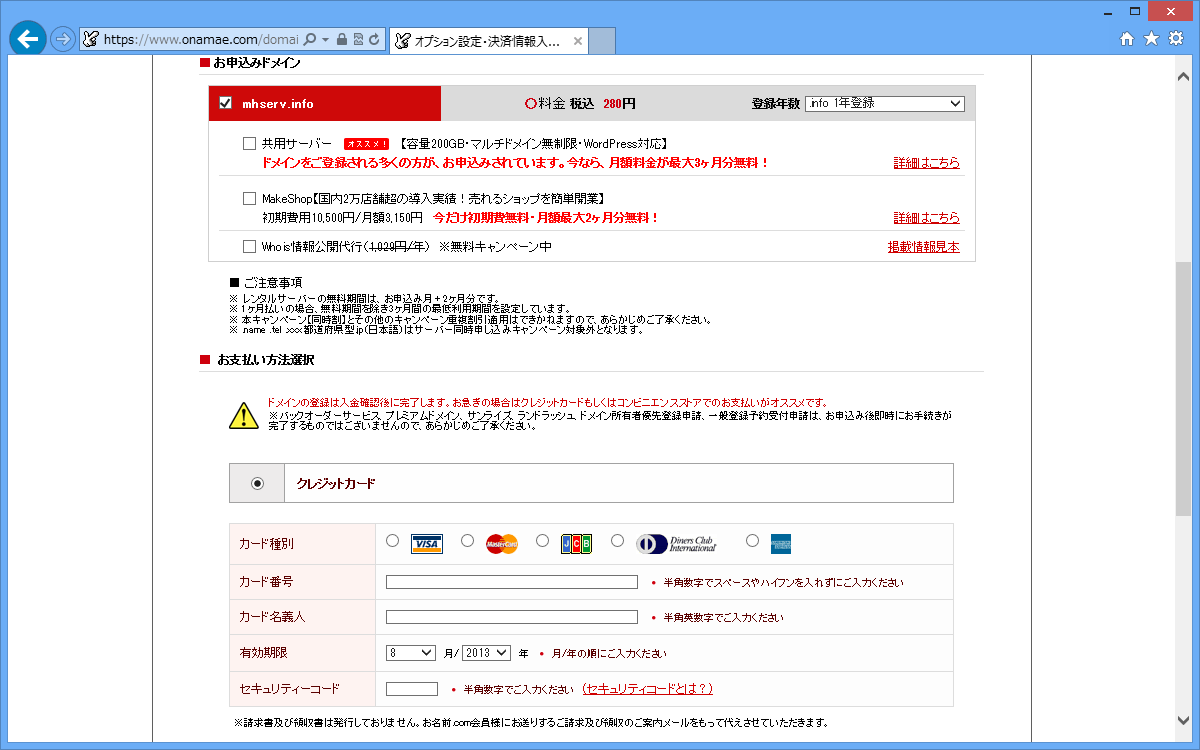This screenshot has width=1200, height=750.
Task: Click into the カード番号 input field
Action: [511, 582]
